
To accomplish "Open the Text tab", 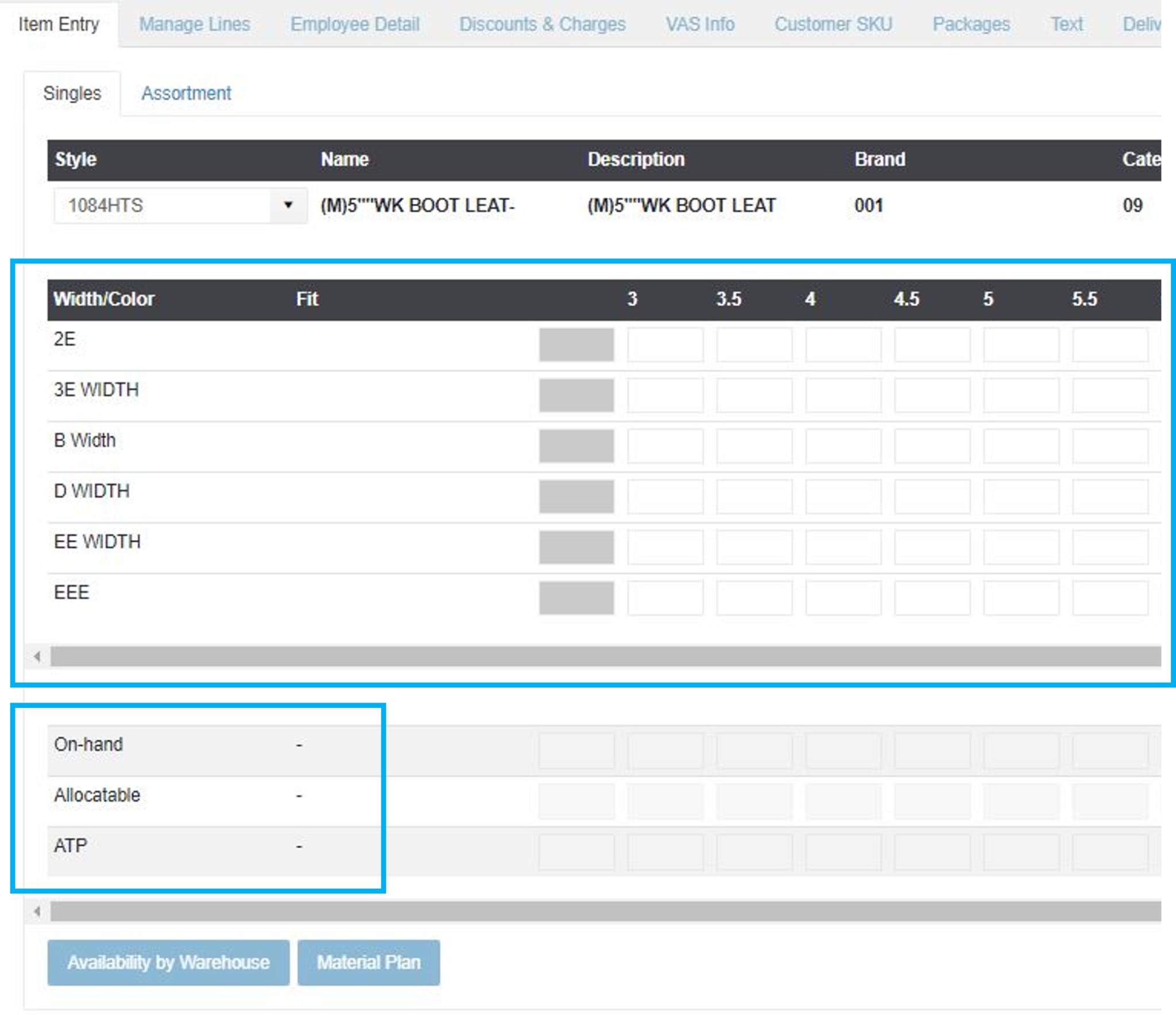I will (1066, 24).
